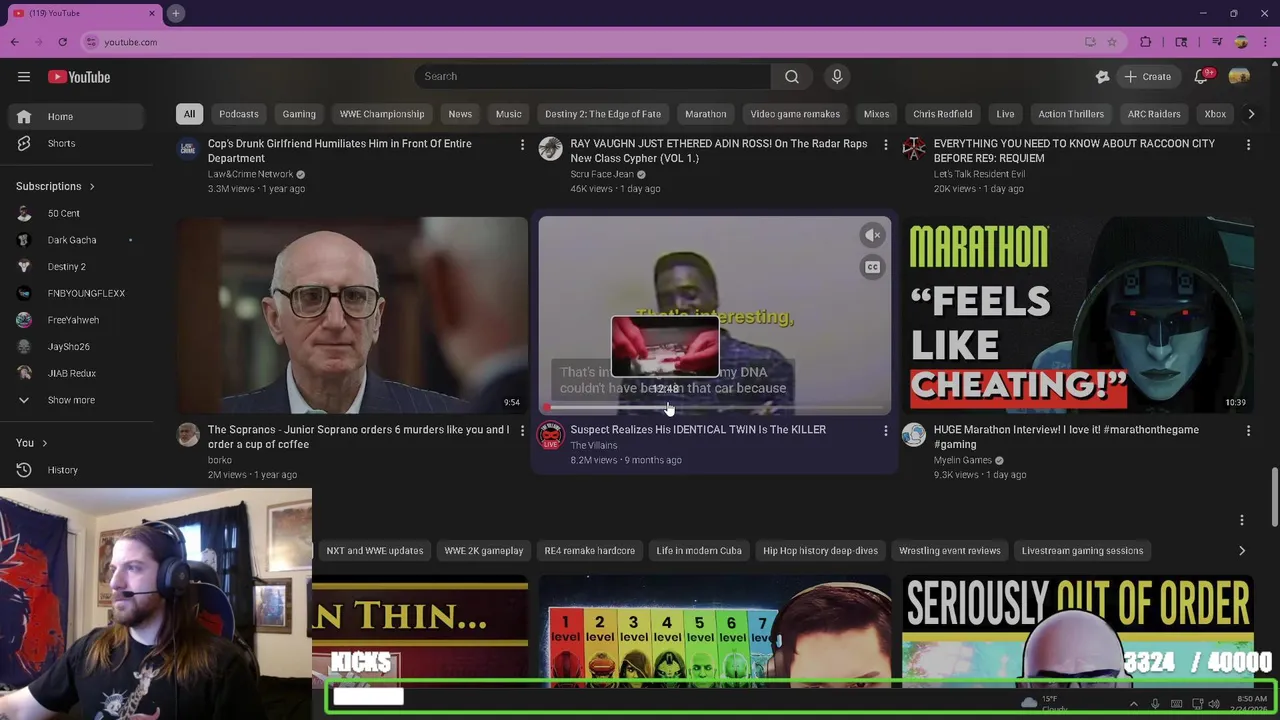Select the Hip Hop history deep-dives chip
Image resolution: width=1280 pixels, height=720 pixels.
820,551
